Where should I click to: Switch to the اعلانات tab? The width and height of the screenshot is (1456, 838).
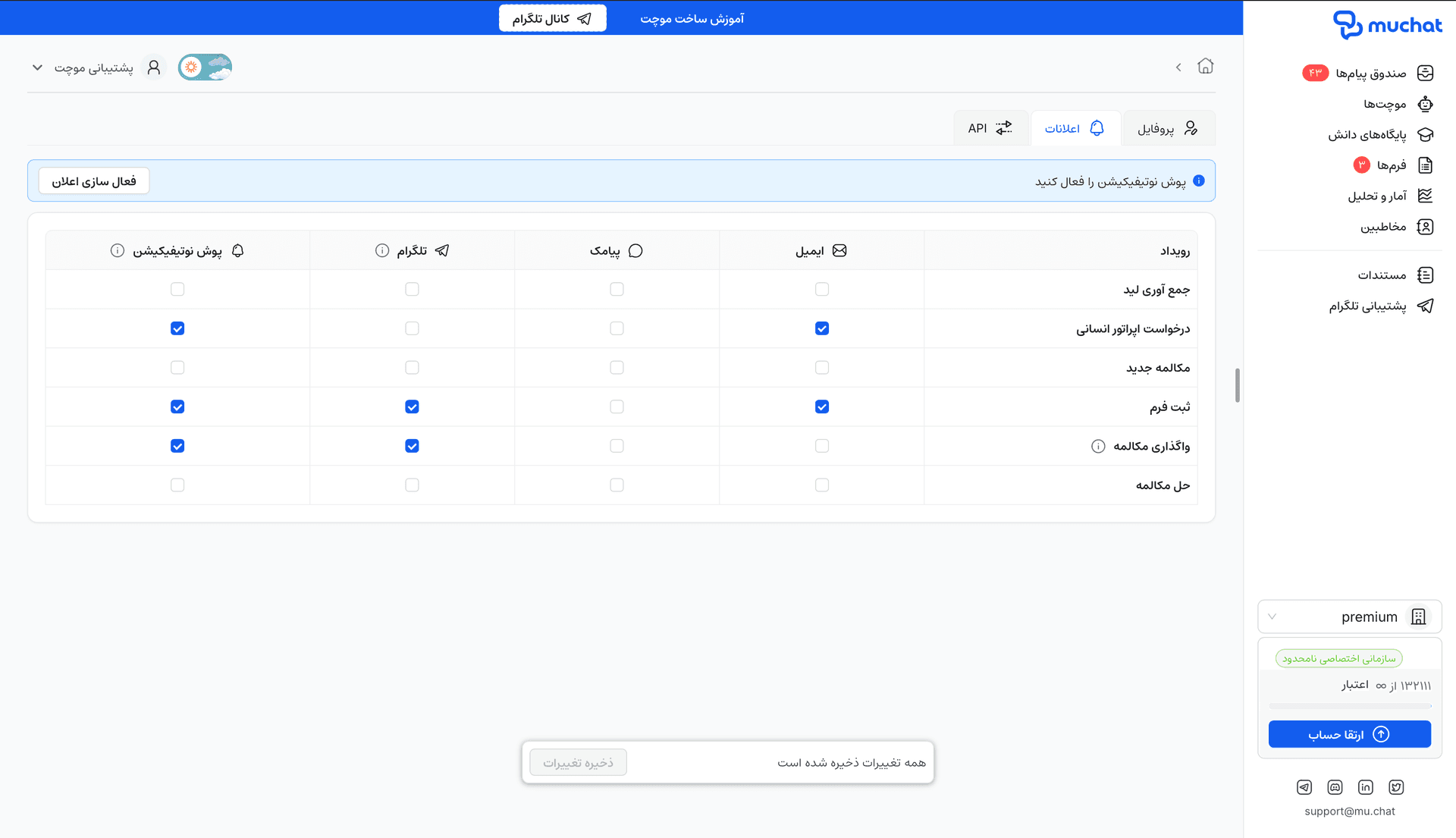[1075, 128]
